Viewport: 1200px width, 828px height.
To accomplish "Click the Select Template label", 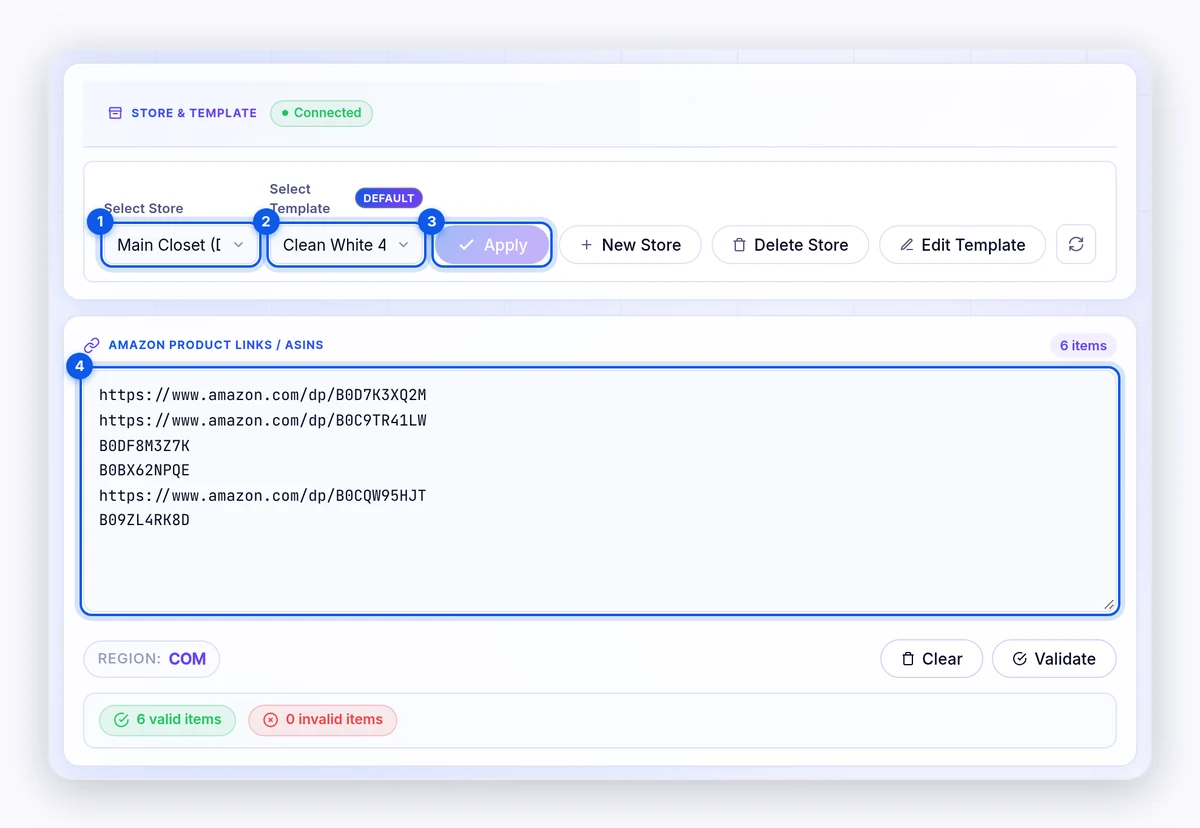I will pyautogui.click(x=300, y=199).
